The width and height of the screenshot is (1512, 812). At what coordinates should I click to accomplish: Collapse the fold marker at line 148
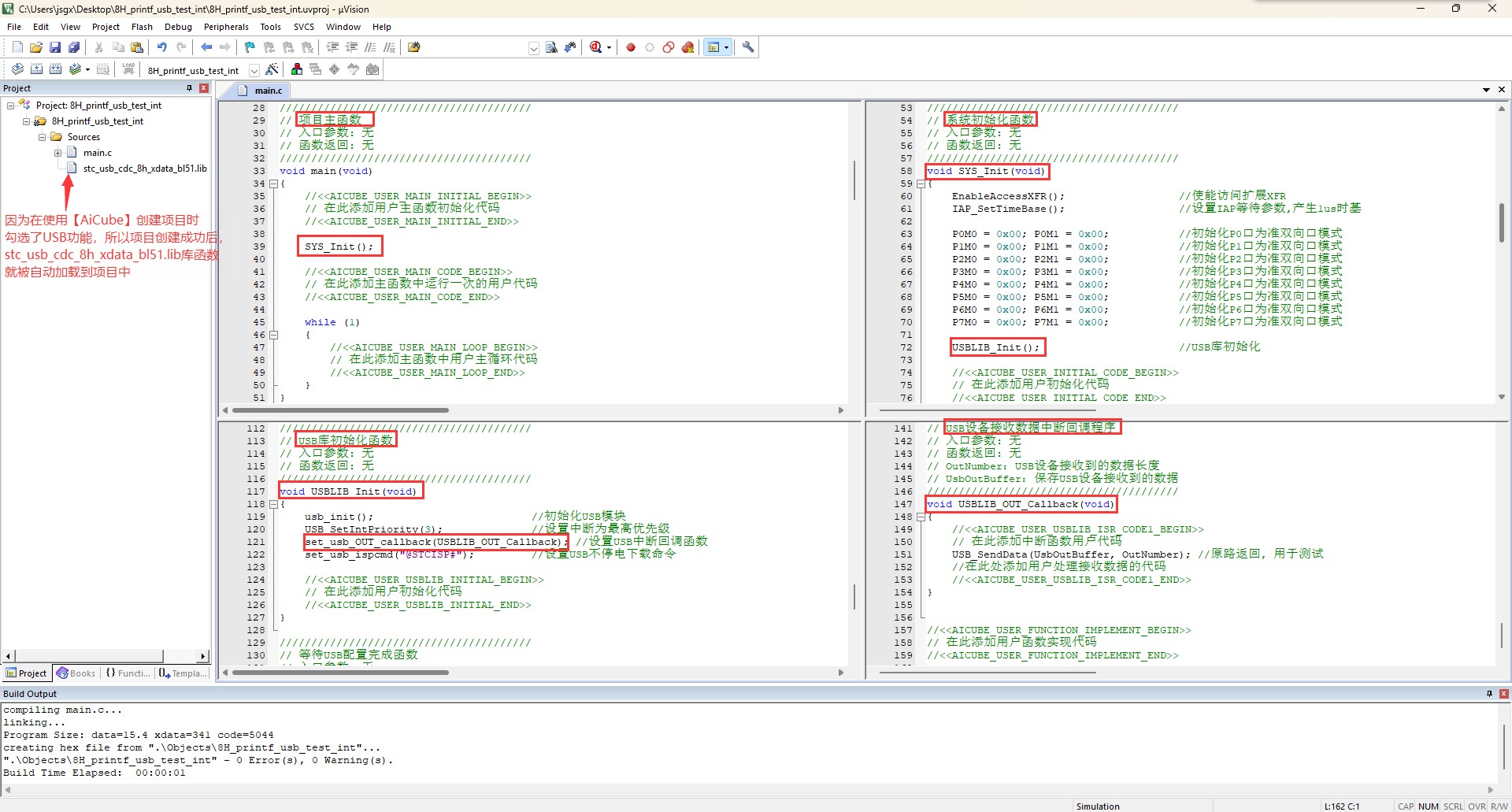coord(921,517)
